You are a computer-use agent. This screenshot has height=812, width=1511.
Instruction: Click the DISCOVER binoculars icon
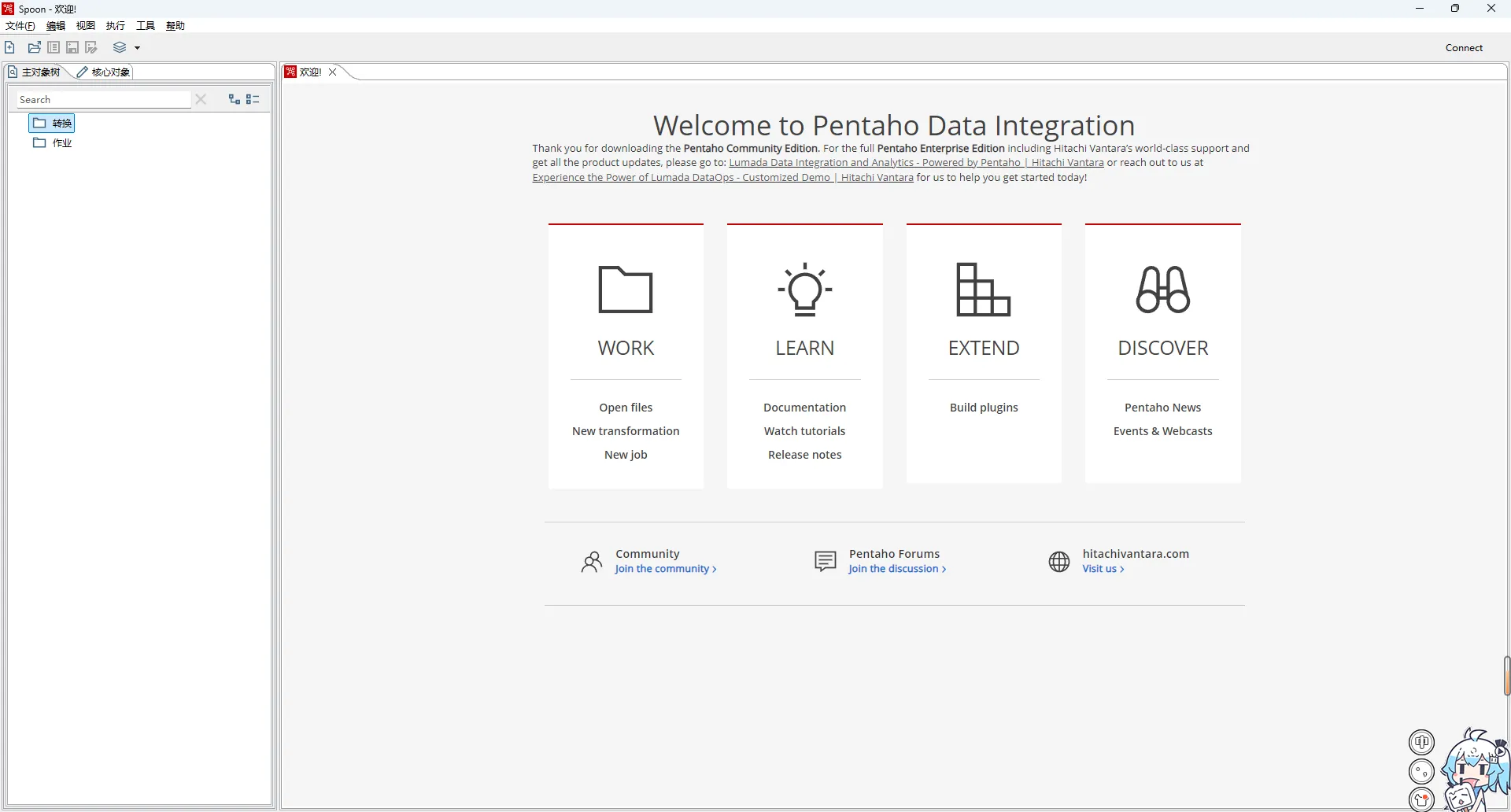[x=1163, y=290]
